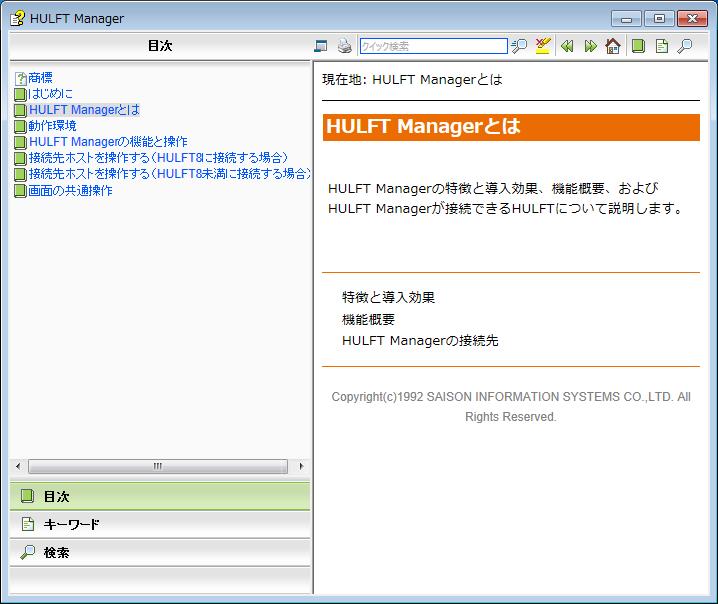Open 動作環境 in the contents tree
718x604 pixels.
52,126
